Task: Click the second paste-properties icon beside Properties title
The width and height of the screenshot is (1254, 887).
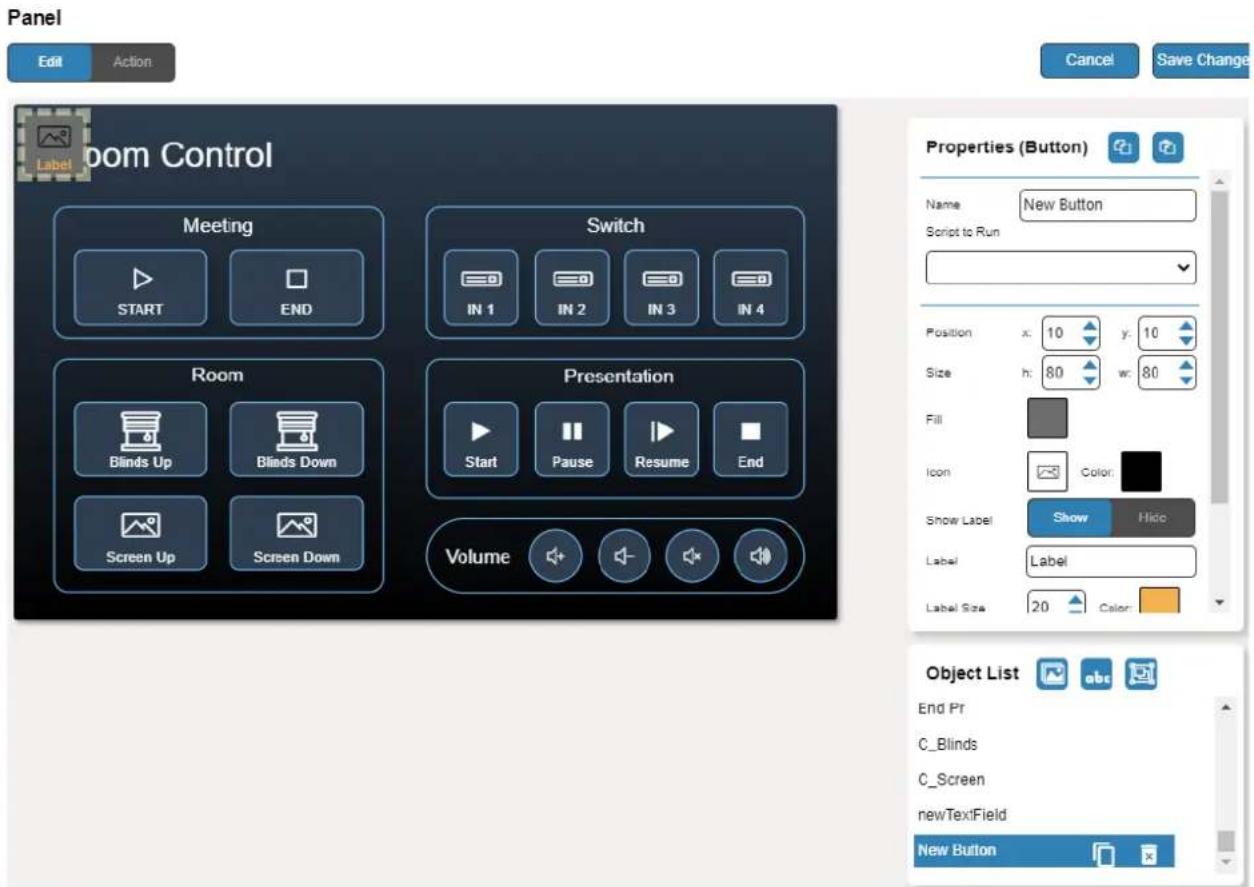Action: pos(1167,147)
